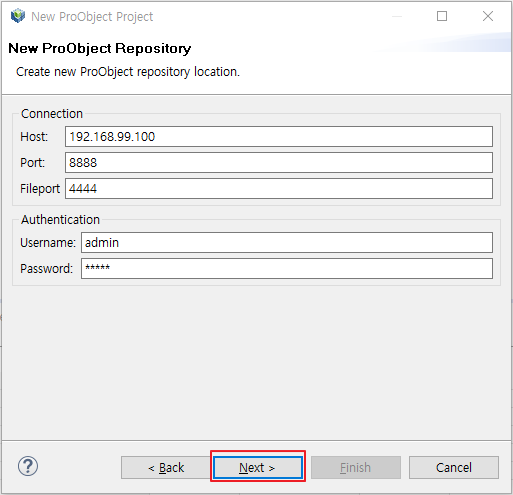Click the Password field
513x495 pixels.
coord(287,268)
